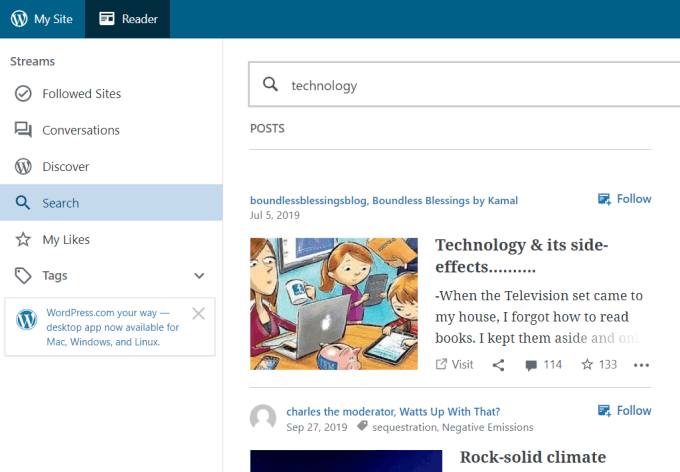Screen dimensions: 680x472
Task: Follow Watts Up With That? site
Action: [624, 411]
